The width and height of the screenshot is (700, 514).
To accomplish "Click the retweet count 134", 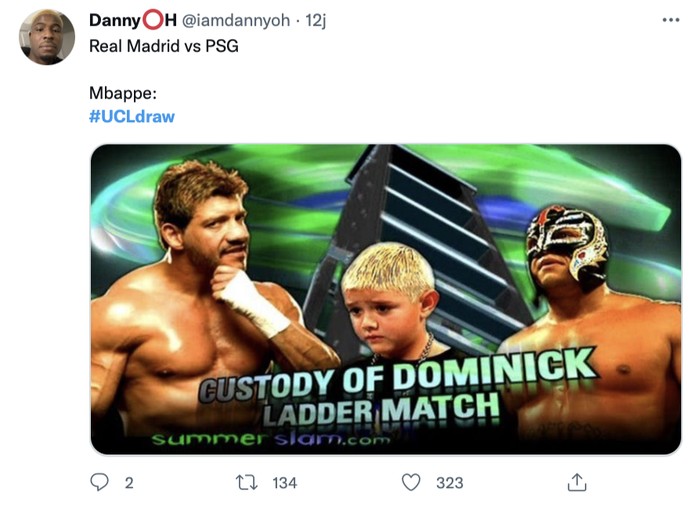I will 284,483.
